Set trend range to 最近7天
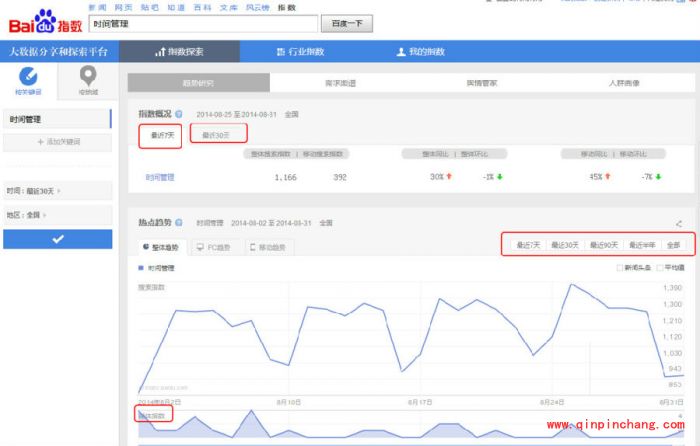Image resolution: width=700 pixels, height=446 pixels. (529, 245)
